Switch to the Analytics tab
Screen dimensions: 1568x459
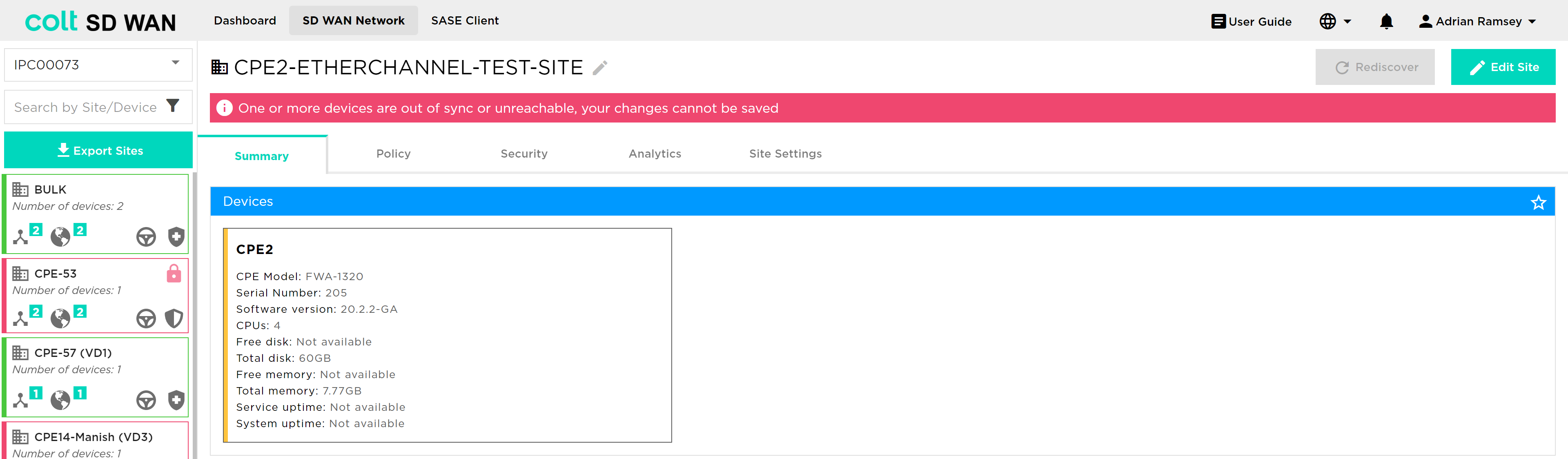point(655,154)
